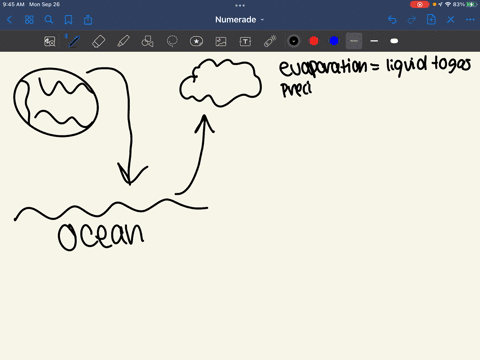
Task: Tap the screen recording indicator
Action: [x=419, y=5]
